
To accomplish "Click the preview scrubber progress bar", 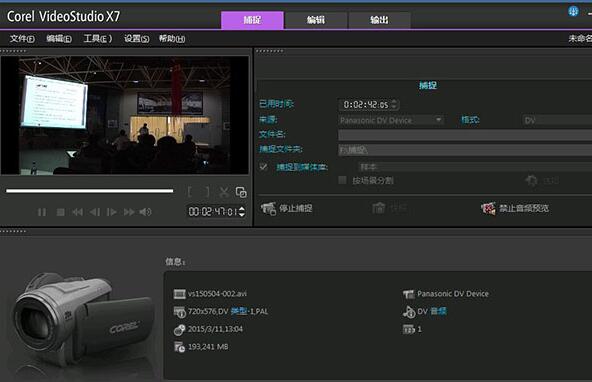I will [89, 191].
